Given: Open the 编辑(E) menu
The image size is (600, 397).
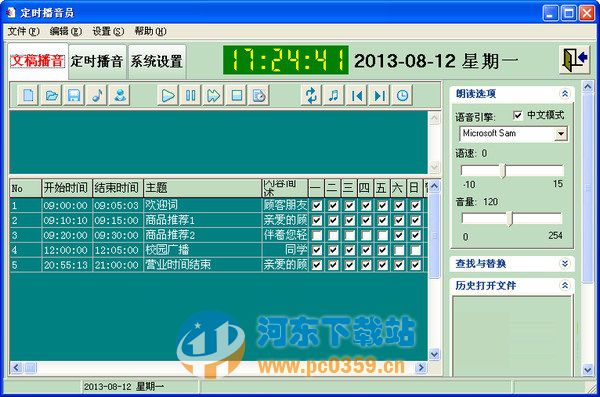Looking at the screenshot, I should coord(65,31).
